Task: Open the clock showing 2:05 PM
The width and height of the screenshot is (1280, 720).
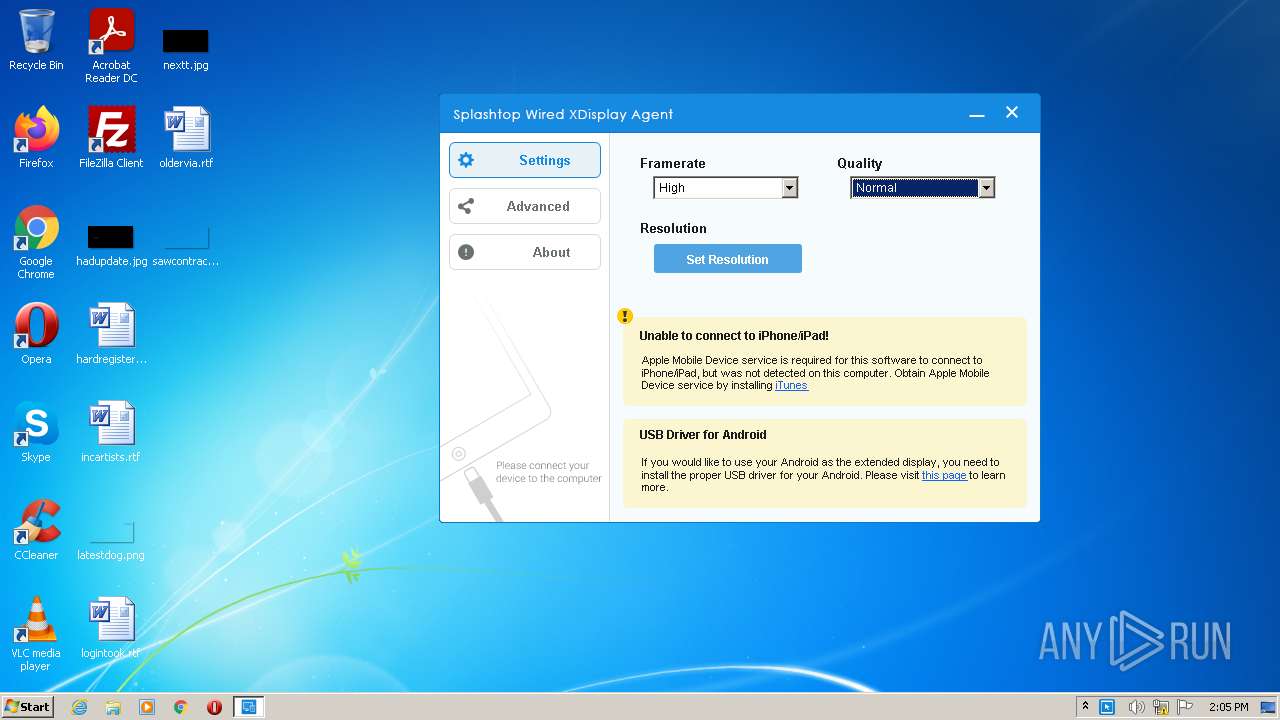Action: coord(1228,707)
